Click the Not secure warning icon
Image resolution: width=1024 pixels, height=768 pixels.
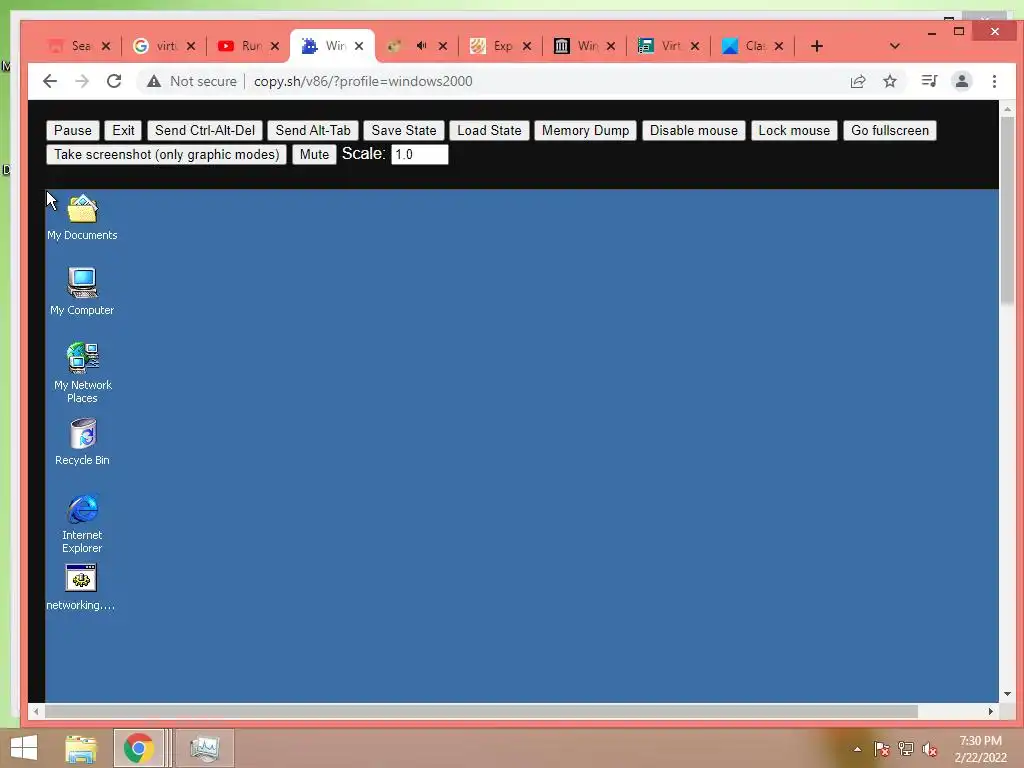(x=153, y=81)
